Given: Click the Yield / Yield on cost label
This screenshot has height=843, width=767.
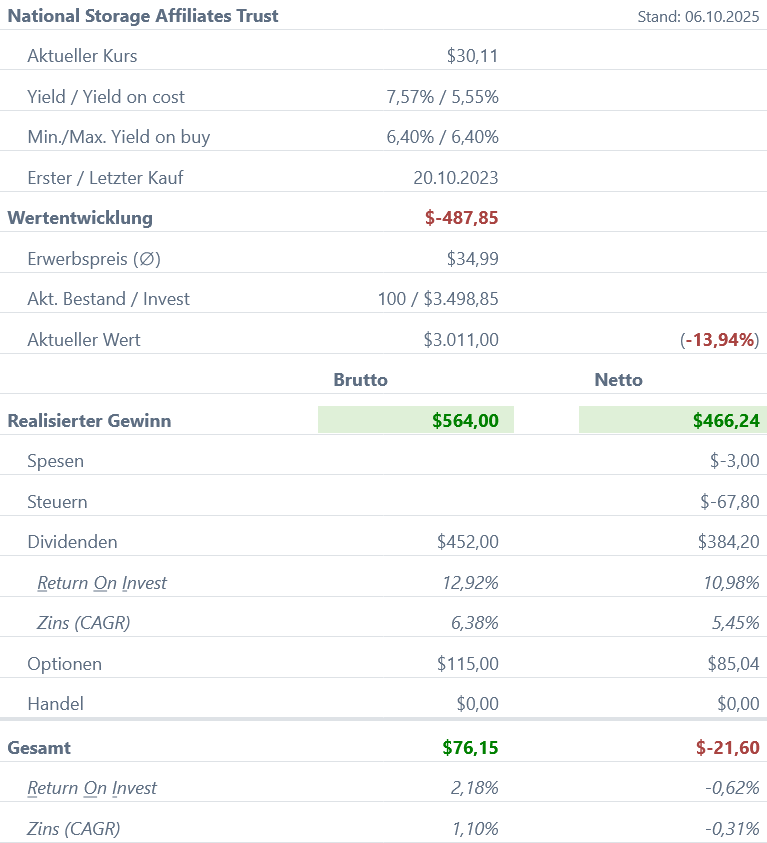Looking at the screenshot, I should click(106, 97).
